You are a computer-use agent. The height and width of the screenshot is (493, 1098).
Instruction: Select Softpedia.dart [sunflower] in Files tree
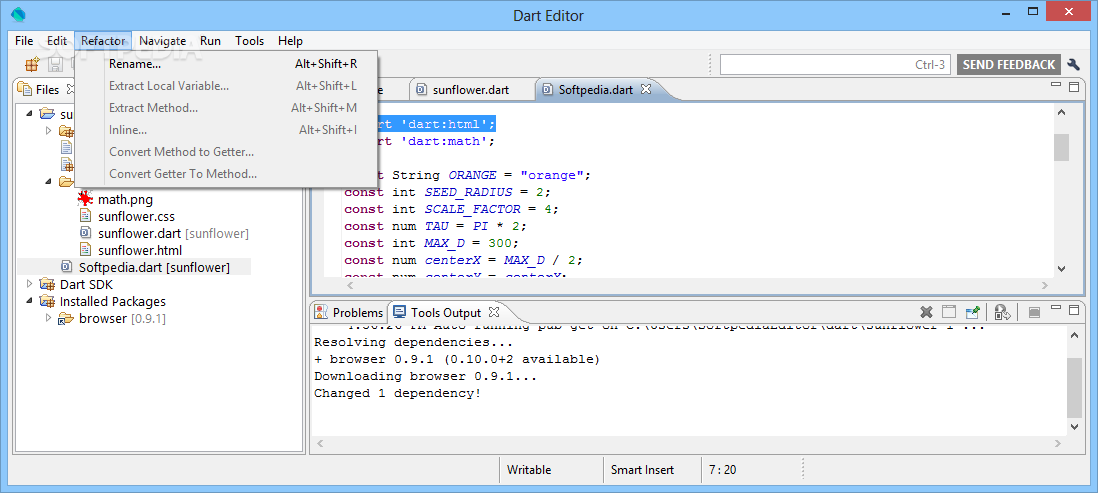coord(154,267)
